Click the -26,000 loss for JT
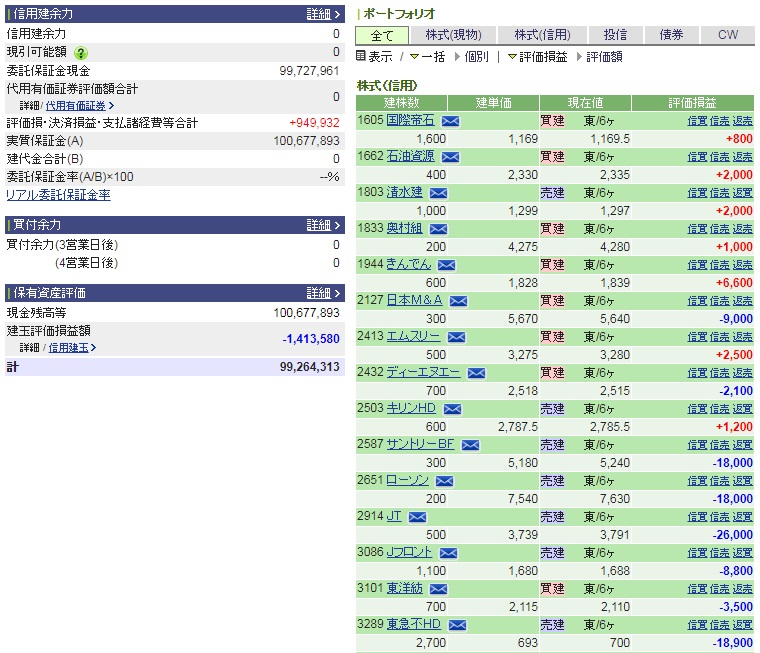Viewport: 760px width, 653px height. coord(732,535)
